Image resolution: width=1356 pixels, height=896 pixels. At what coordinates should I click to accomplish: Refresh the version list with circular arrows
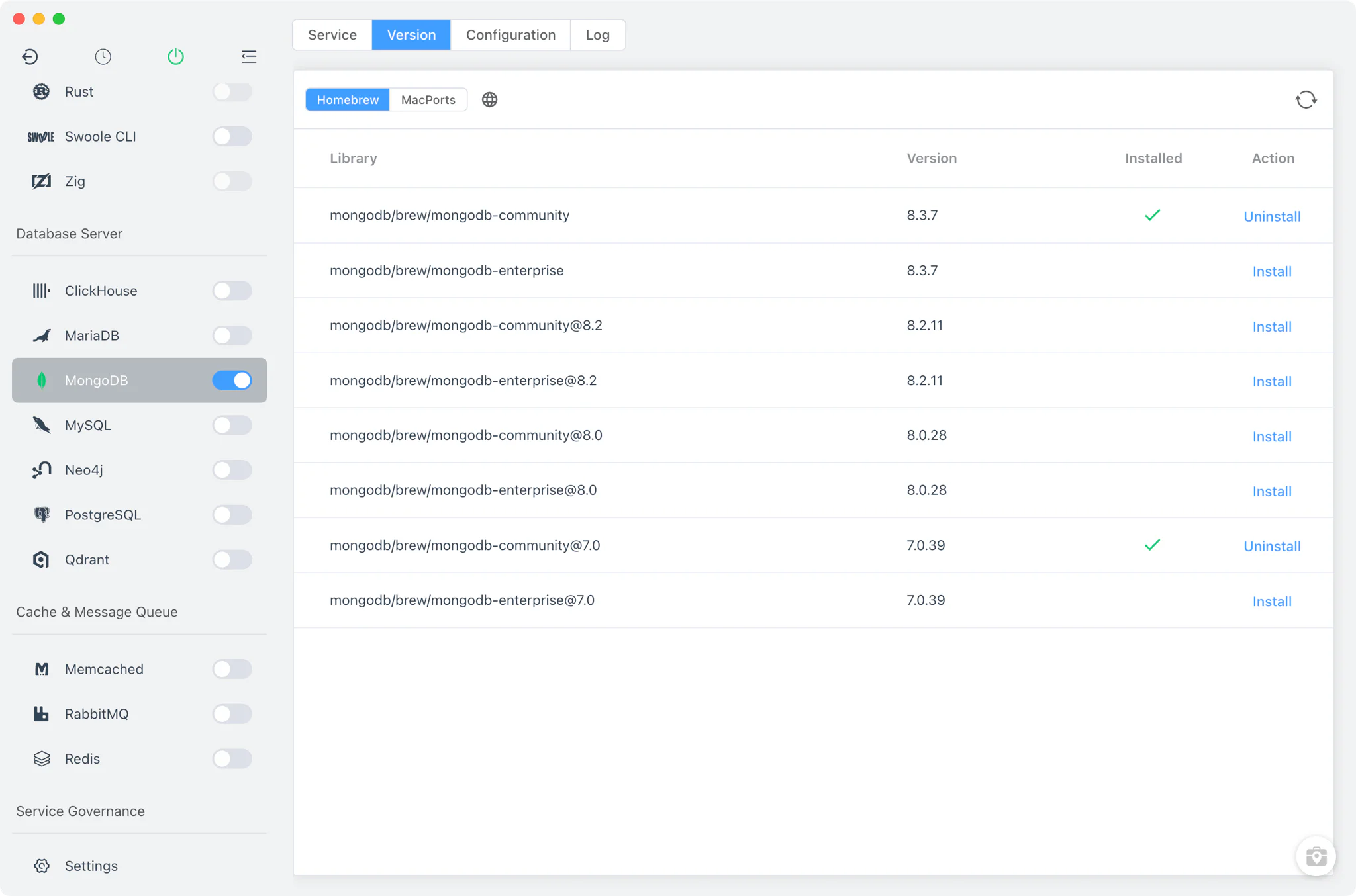(x=1306, y=99)
